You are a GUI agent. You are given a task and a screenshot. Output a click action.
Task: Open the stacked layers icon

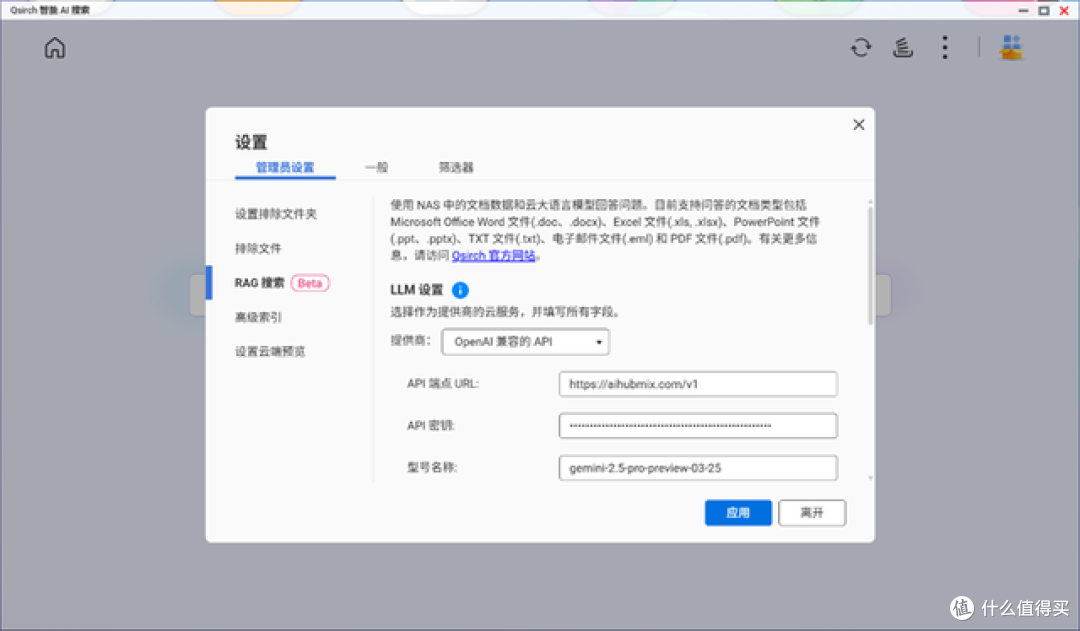[x=903, y=48]
